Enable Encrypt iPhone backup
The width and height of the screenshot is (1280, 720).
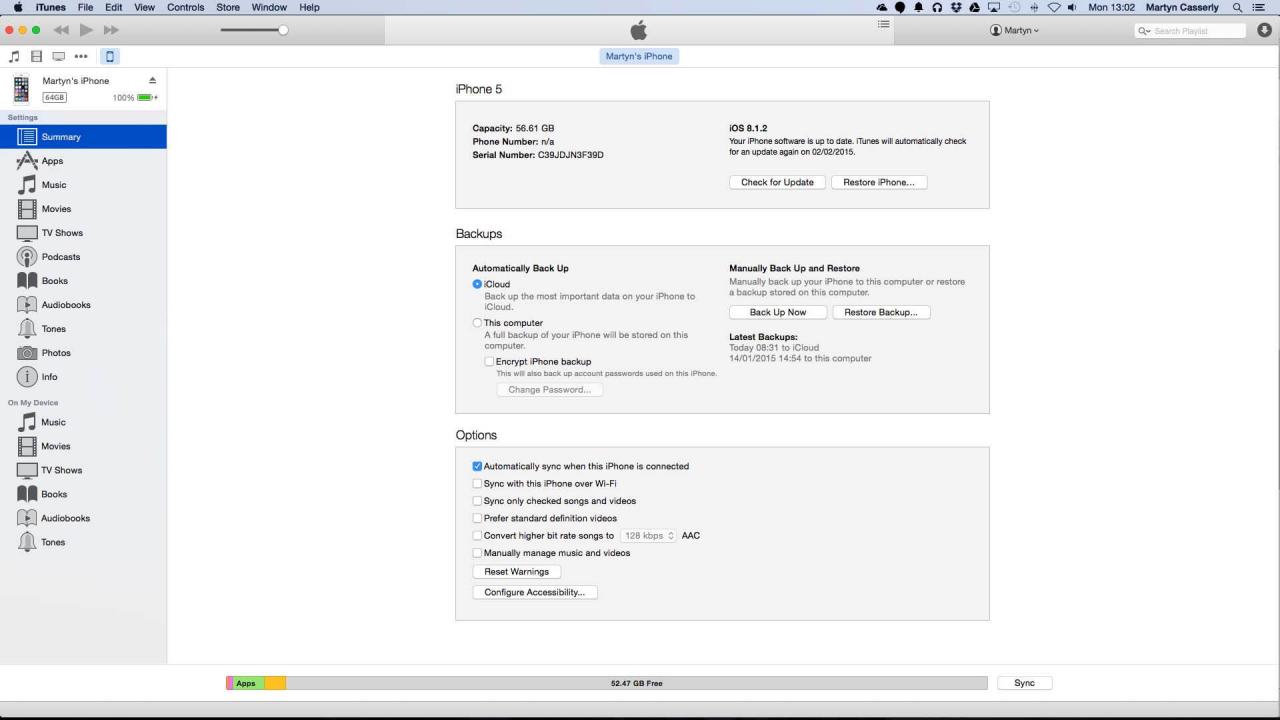coord(490,362)
